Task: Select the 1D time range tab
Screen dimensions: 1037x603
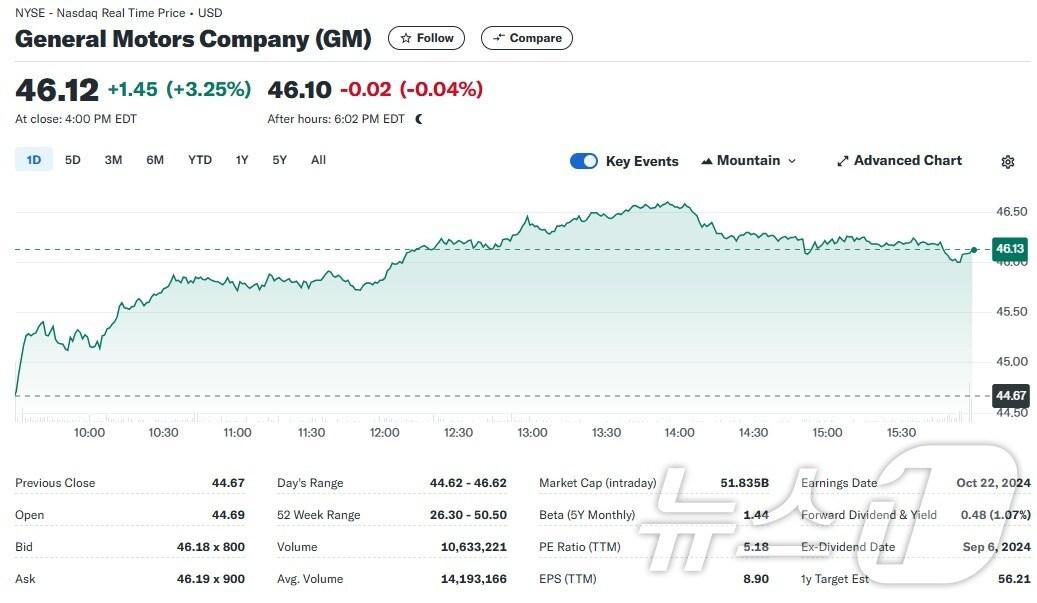Action: 34,160
